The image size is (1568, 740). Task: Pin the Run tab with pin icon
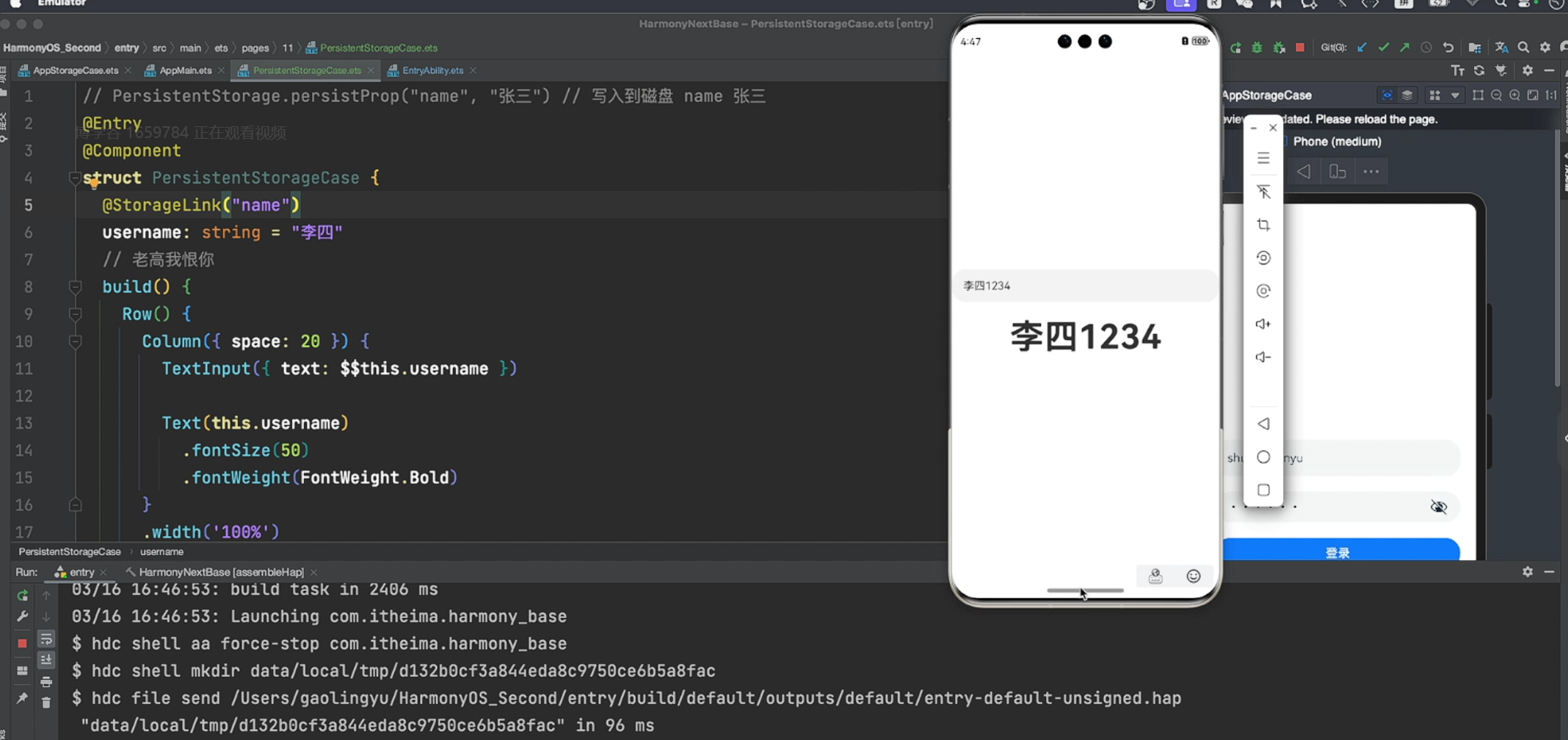22,698
